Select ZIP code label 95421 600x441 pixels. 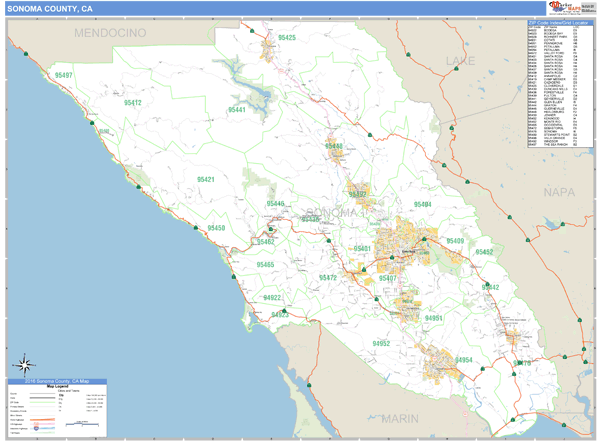coord(205,180)
